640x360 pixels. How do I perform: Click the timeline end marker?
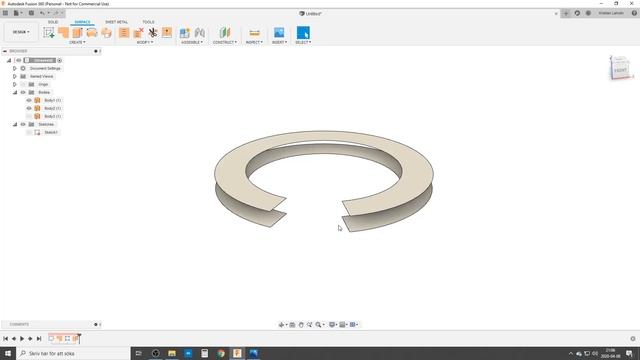click(x=79, y=338)
